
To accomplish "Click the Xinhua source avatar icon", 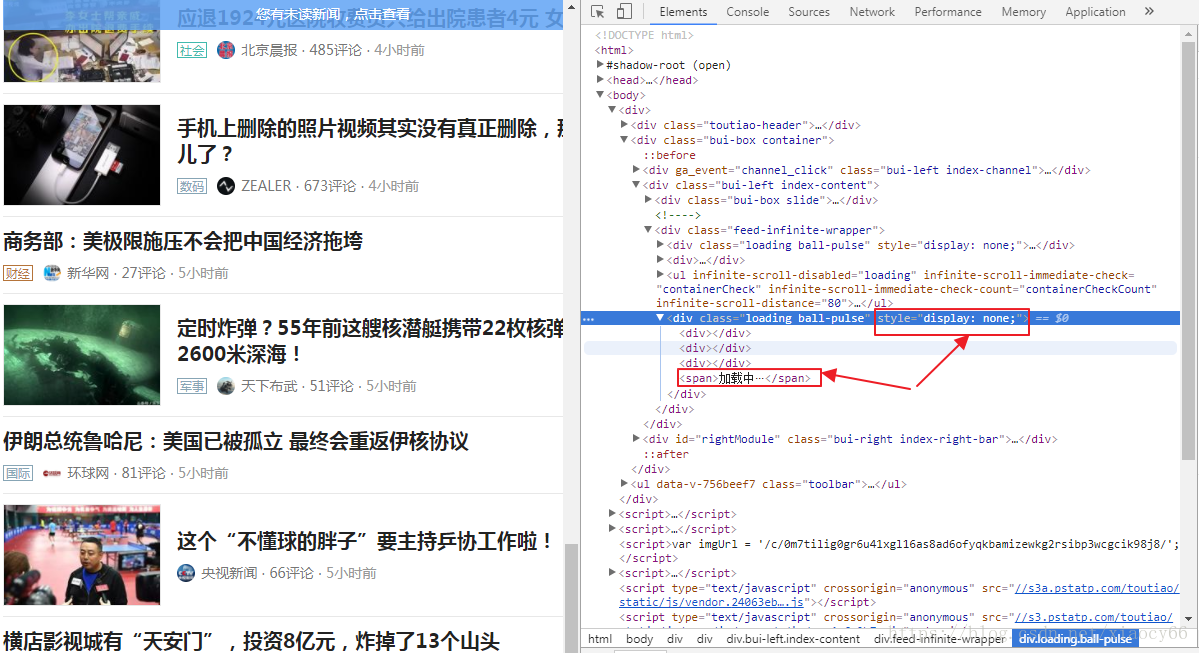I will (51, 273).
